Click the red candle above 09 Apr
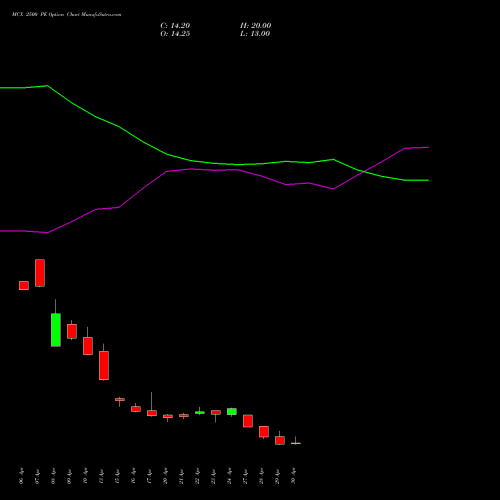The image size is (500, 500). 72,331
